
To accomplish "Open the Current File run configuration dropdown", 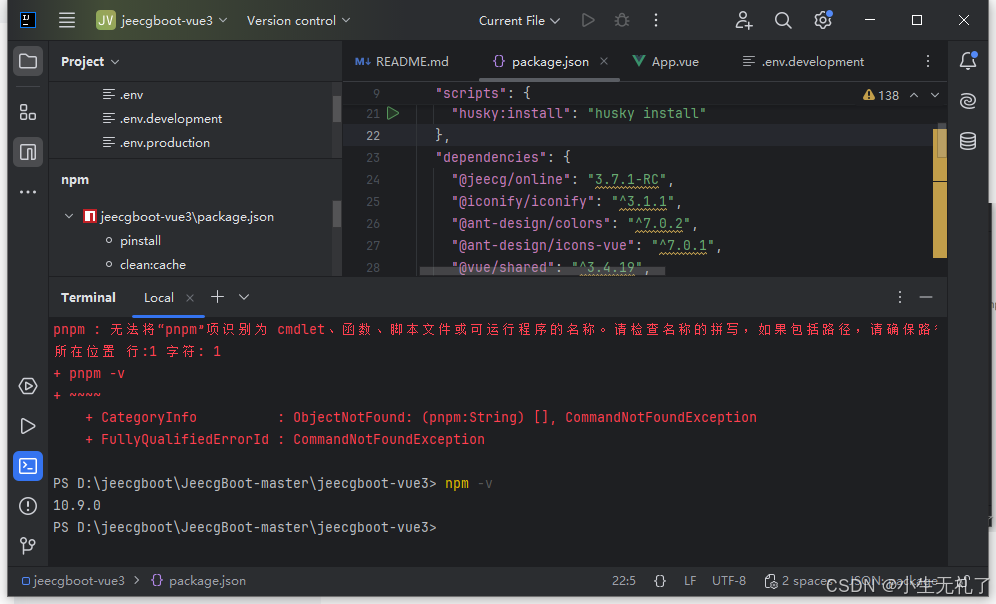I will 519,20.
